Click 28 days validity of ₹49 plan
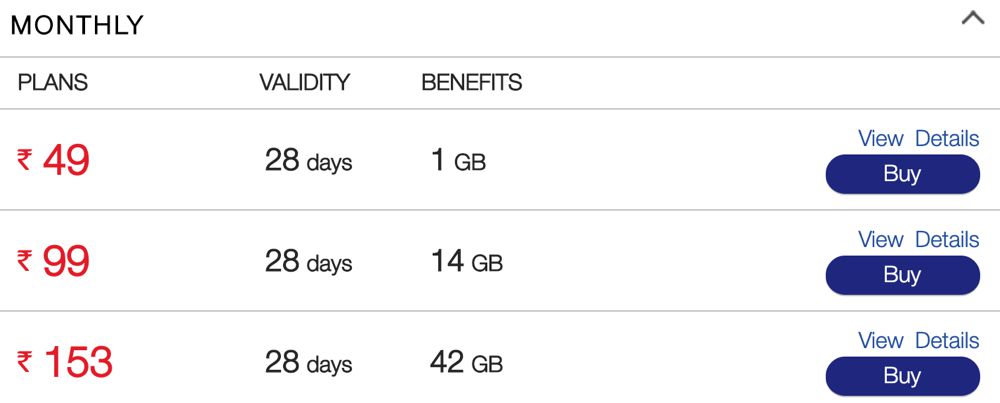Screen dimensions: 1000x403 point(308,161)
